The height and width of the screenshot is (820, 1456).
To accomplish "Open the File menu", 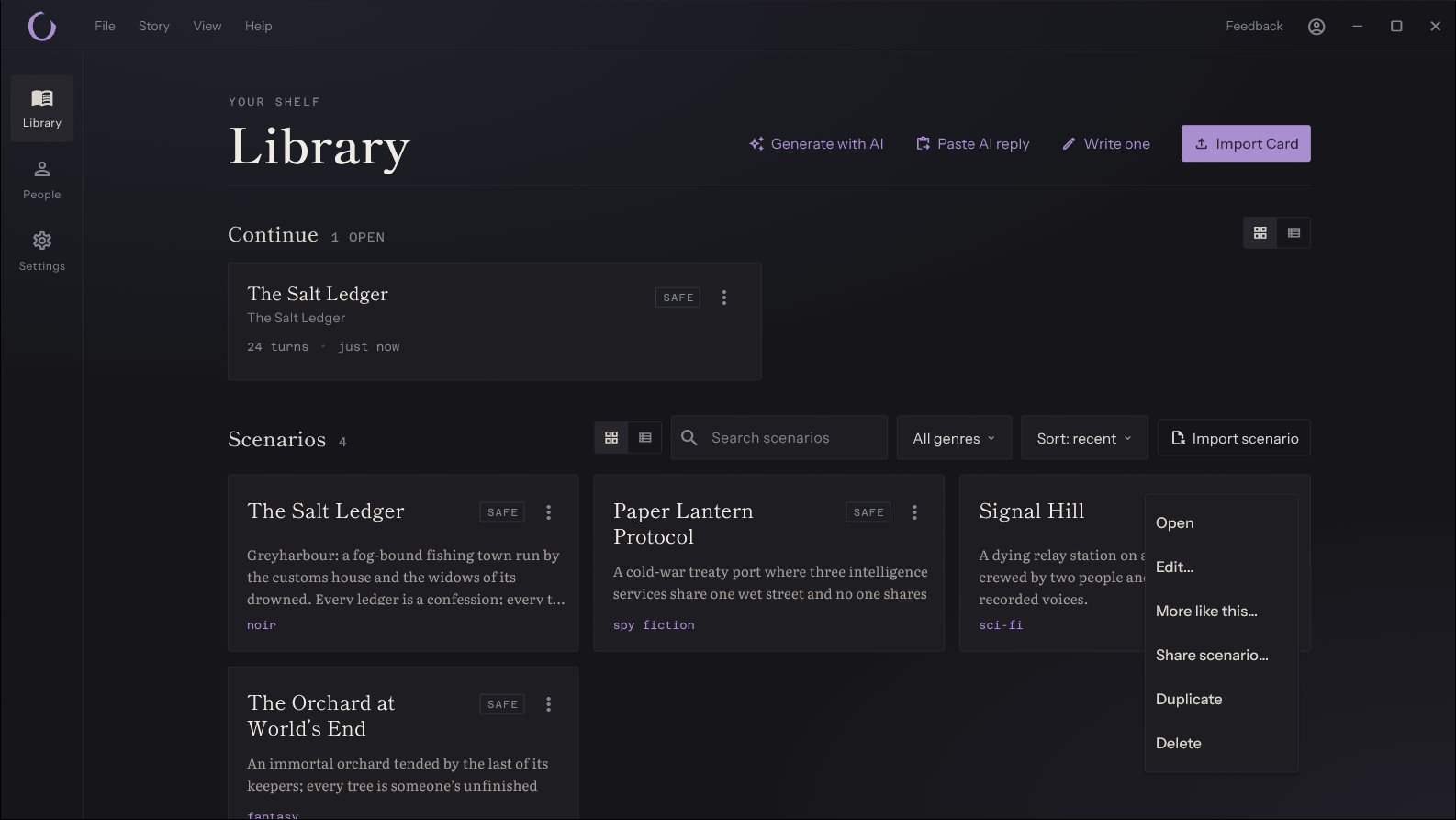I will pos(105,27).
